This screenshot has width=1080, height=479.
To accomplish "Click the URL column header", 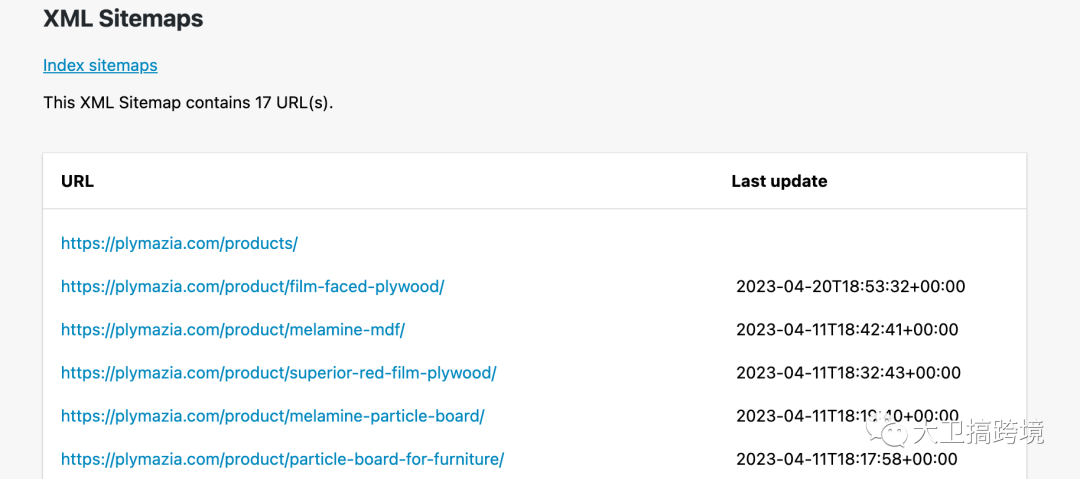I will coord(77,181).
